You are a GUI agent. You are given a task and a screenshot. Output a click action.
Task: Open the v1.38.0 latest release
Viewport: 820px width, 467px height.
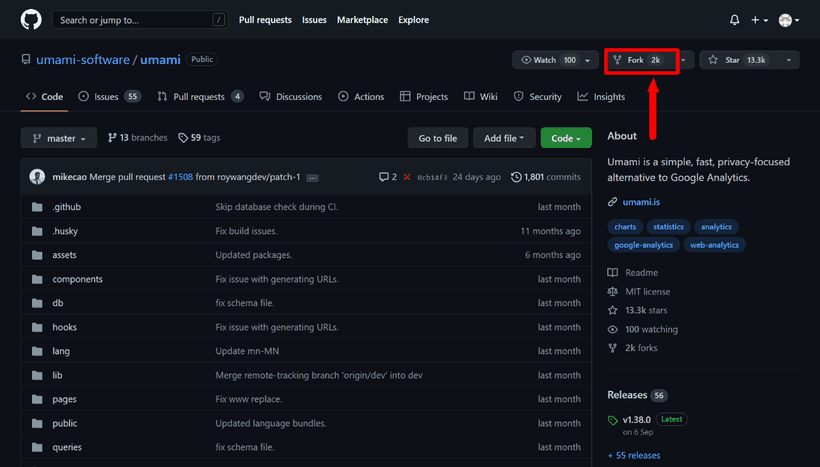tap(636, 419)
